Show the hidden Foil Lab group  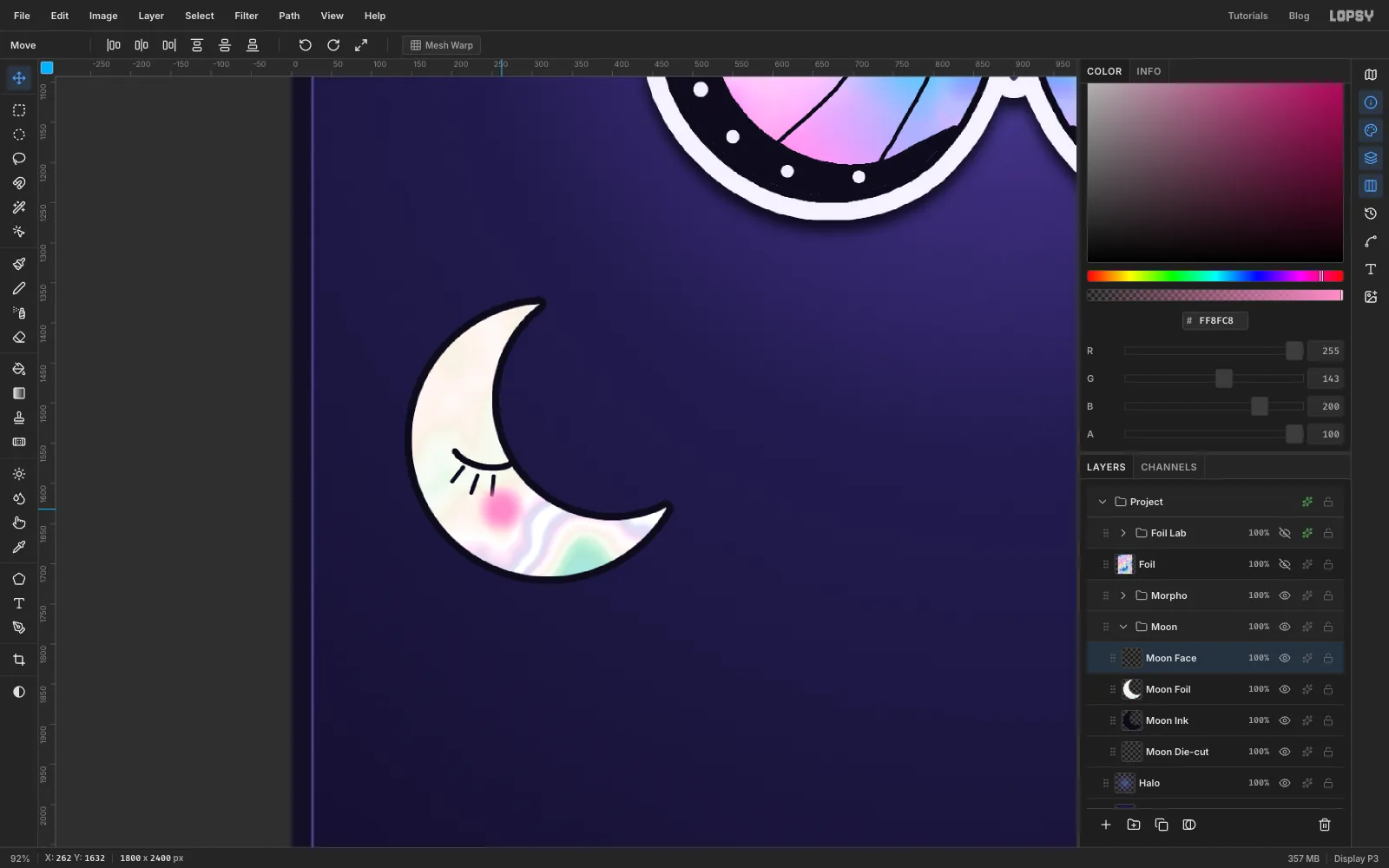(x=1285, y=533)
